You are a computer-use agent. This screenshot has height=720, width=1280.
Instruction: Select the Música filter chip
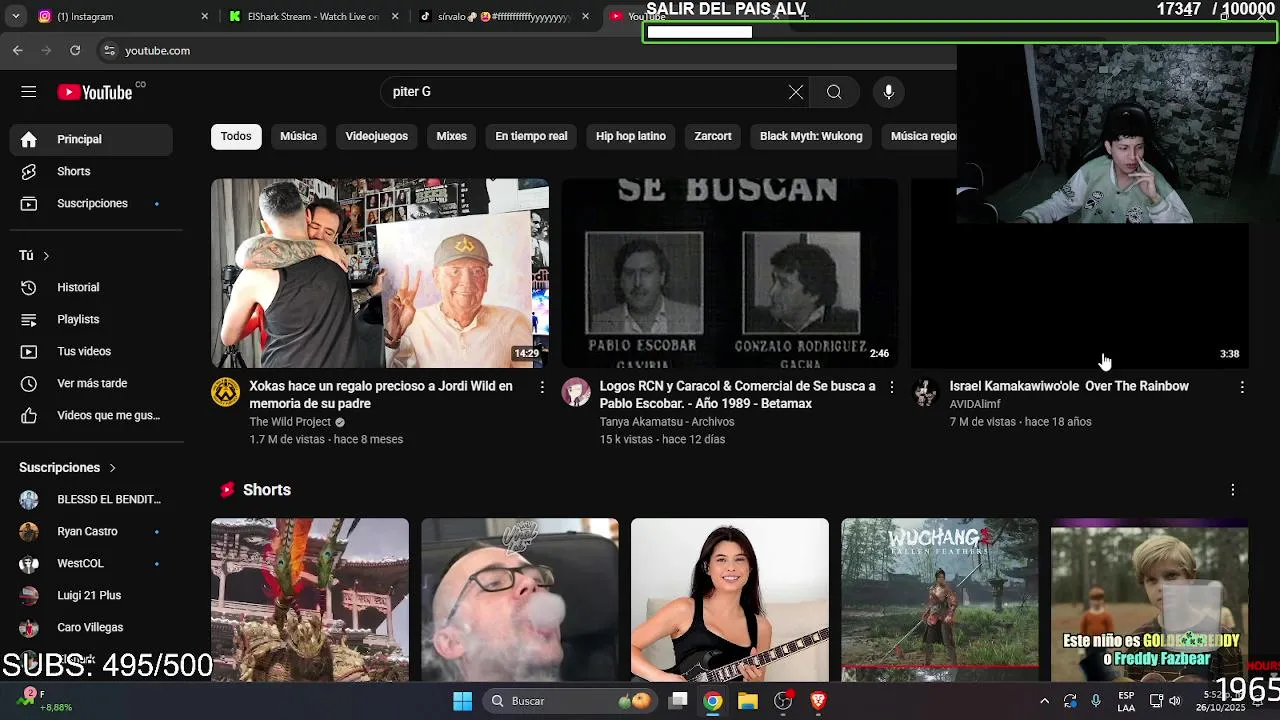click(298, 136)
